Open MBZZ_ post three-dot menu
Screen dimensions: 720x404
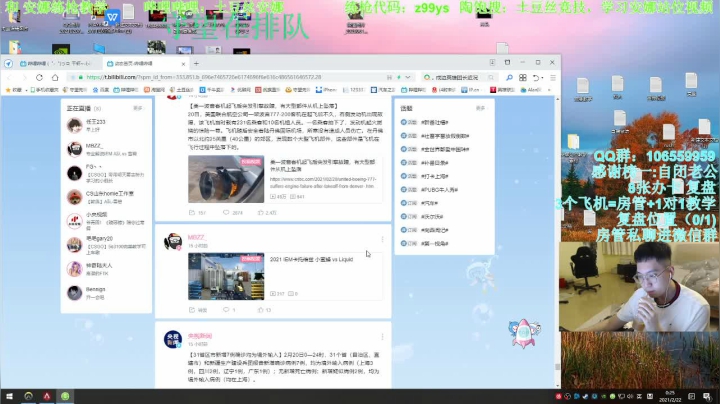tap(382, 239)
